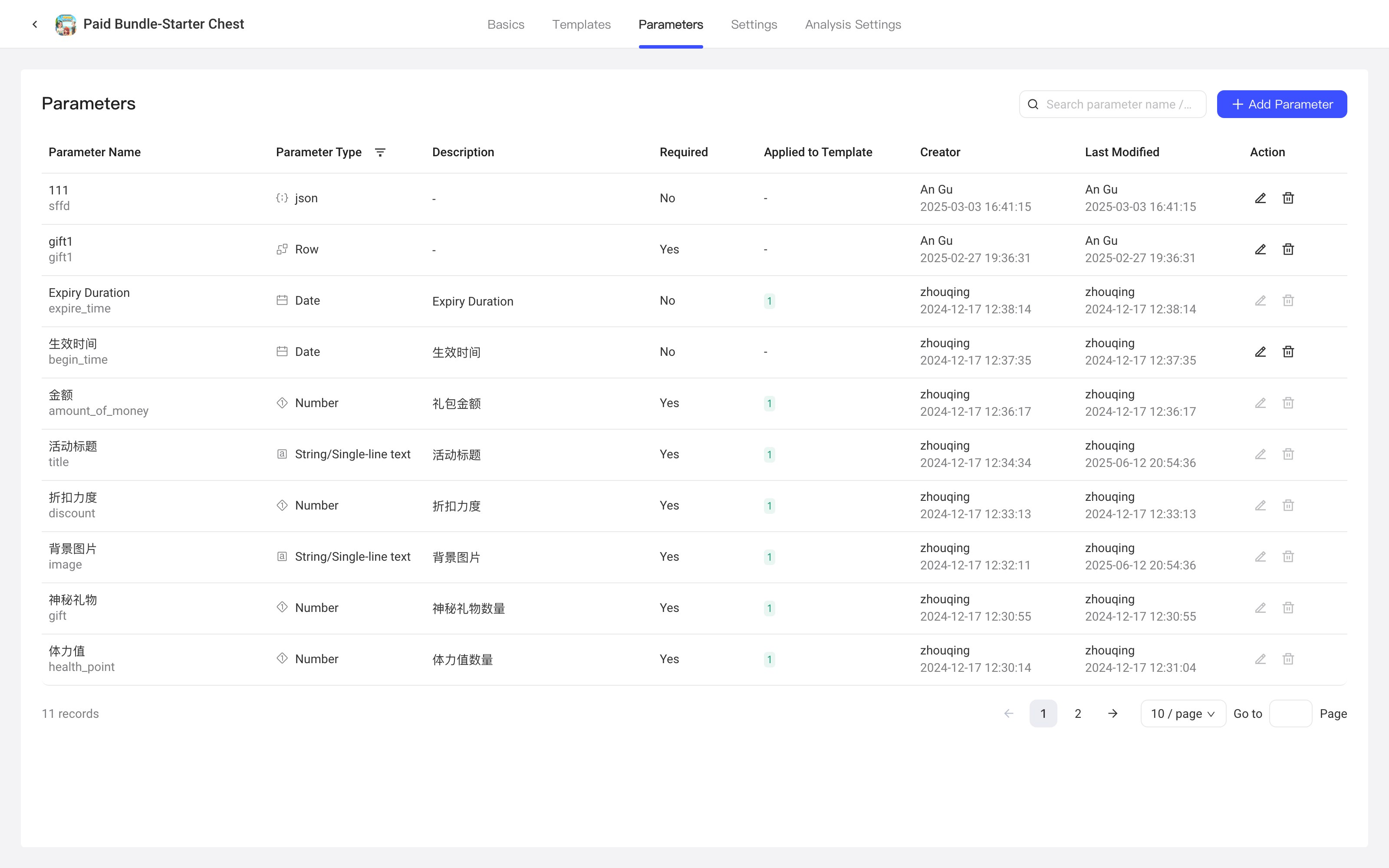Click the Last Modified column header
The width and height of the screenshot is (1389, 868).
point(1122,152)
